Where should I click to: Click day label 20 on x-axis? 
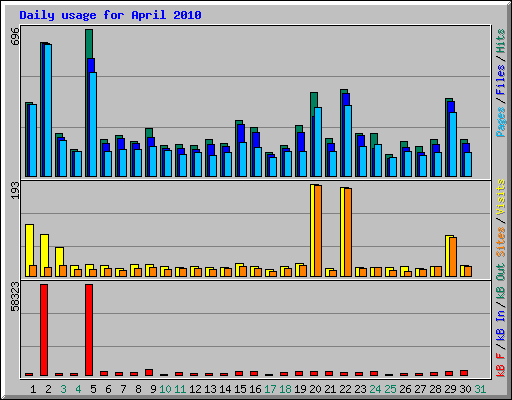[315, 389]
